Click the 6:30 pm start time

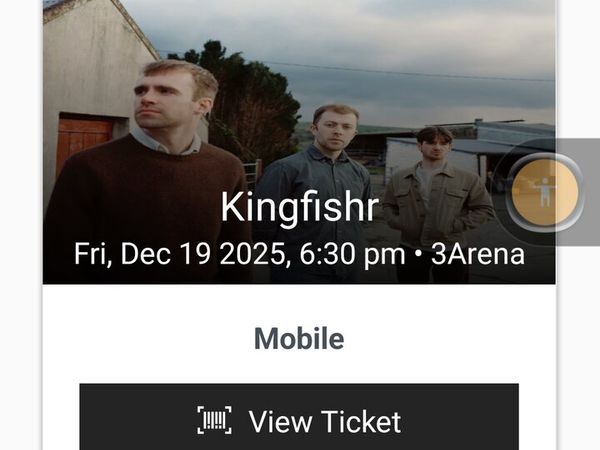click(352, 255)
